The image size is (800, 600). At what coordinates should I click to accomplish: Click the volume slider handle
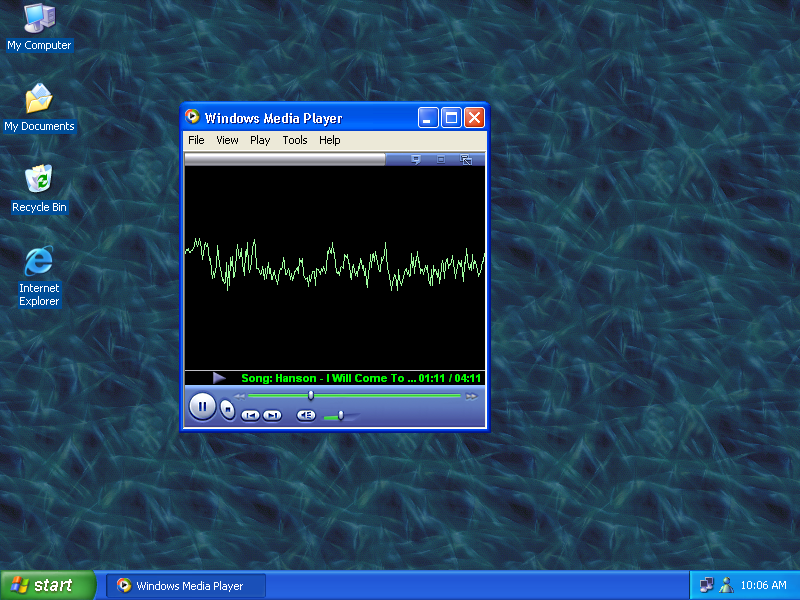point(341,415)
